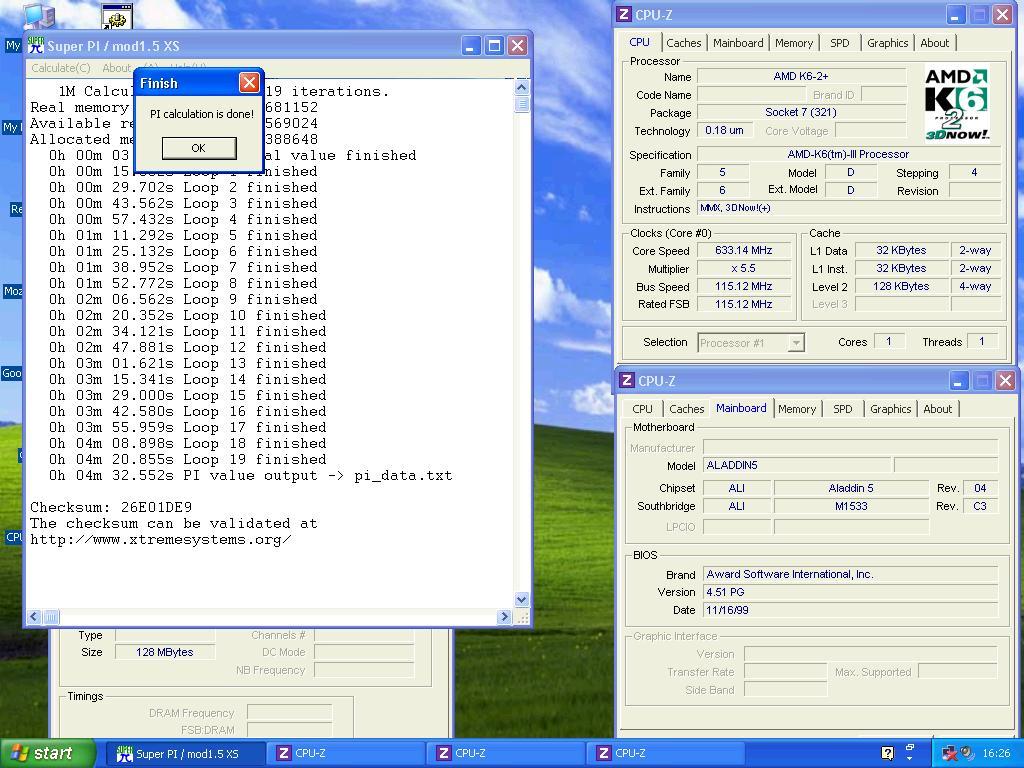
Task: Expand the Selection 'Processor #1' dropdown
Action: click(x=795, y=343)
